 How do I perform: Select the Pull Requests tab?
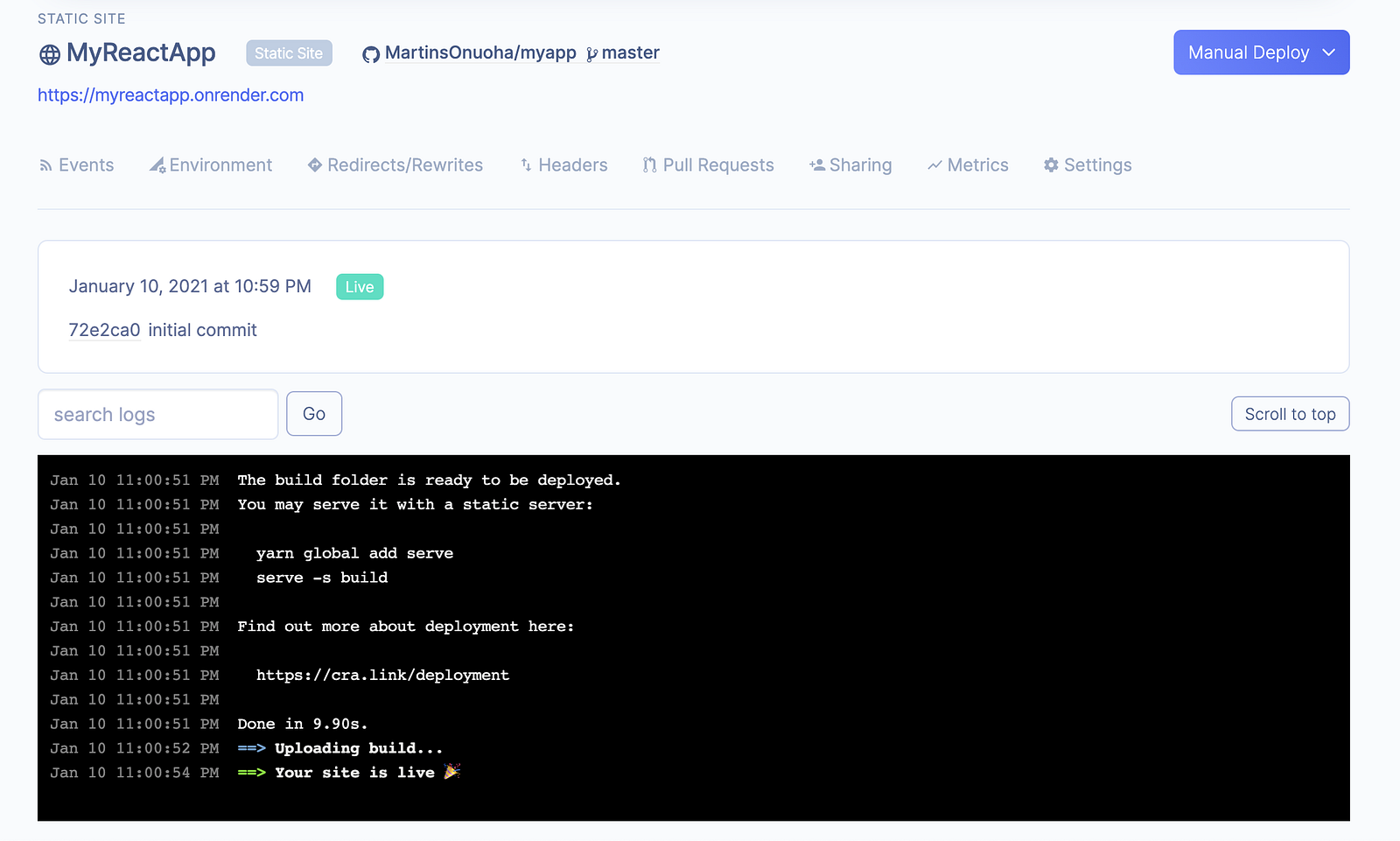pos(709,165)
